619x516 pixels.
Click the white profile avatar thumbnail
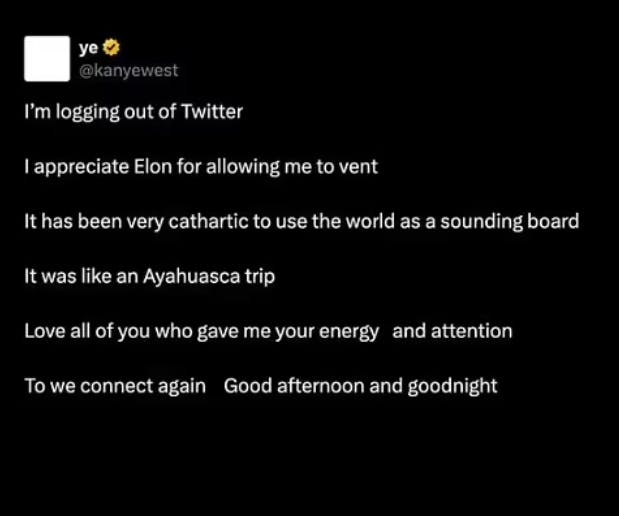click(x=47, y=59)
